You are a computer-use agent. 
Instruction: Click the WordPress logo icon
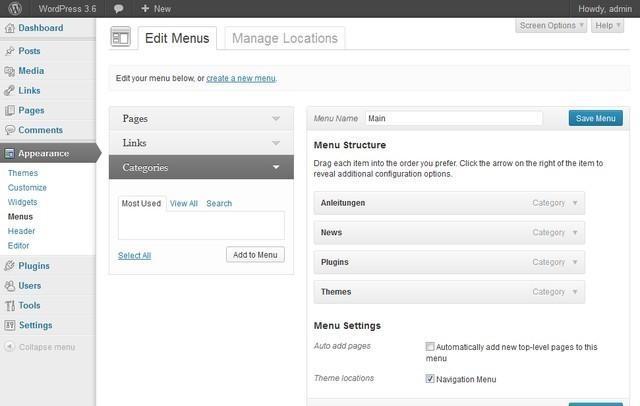(x=15, y=9)
